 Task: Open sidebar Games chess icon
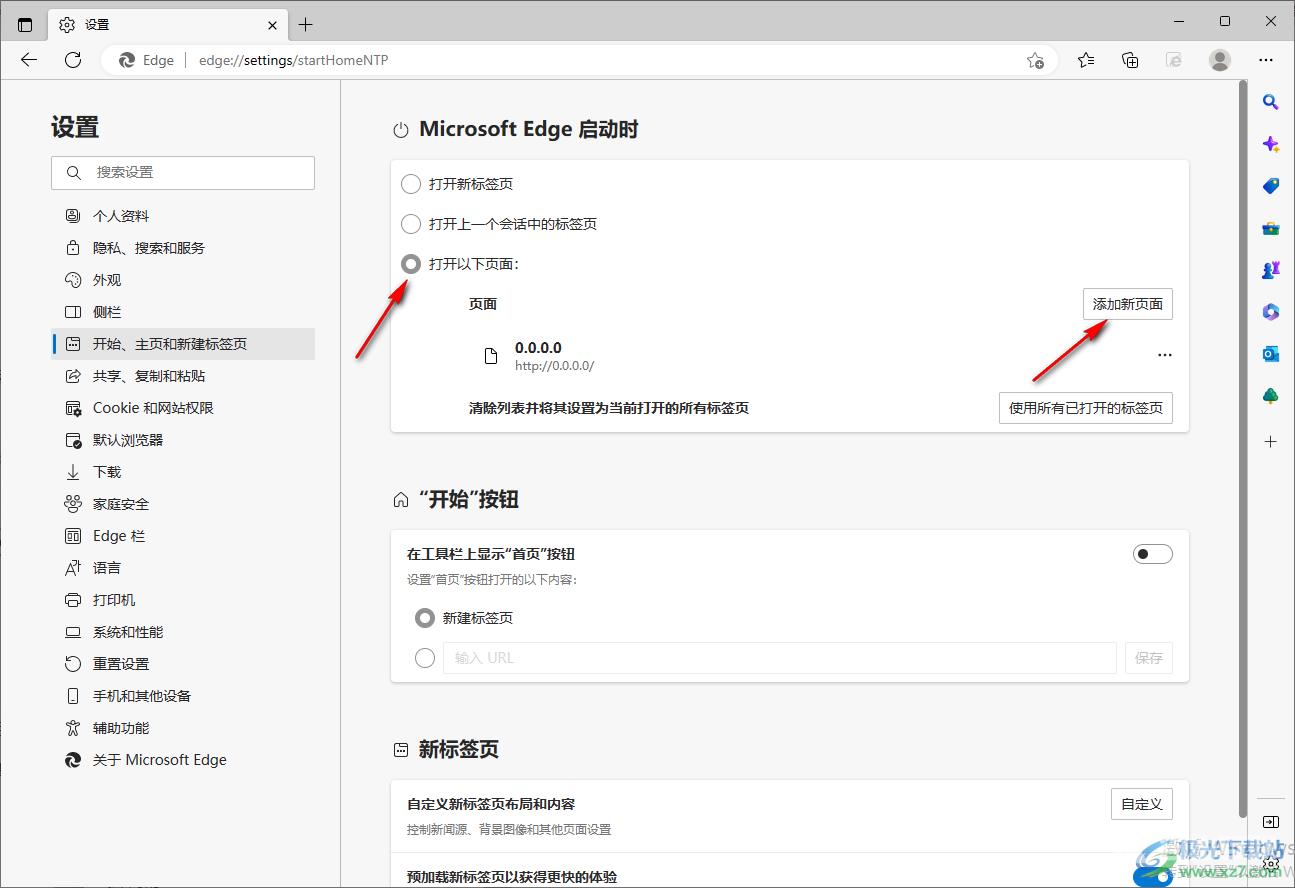(1270, 270)
